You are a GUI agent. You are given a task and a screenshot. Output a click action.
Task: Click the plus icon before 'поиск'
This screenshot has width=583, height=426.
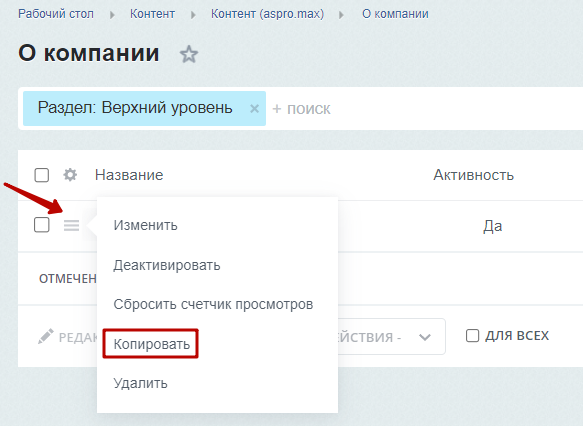[x=277, y=109]
